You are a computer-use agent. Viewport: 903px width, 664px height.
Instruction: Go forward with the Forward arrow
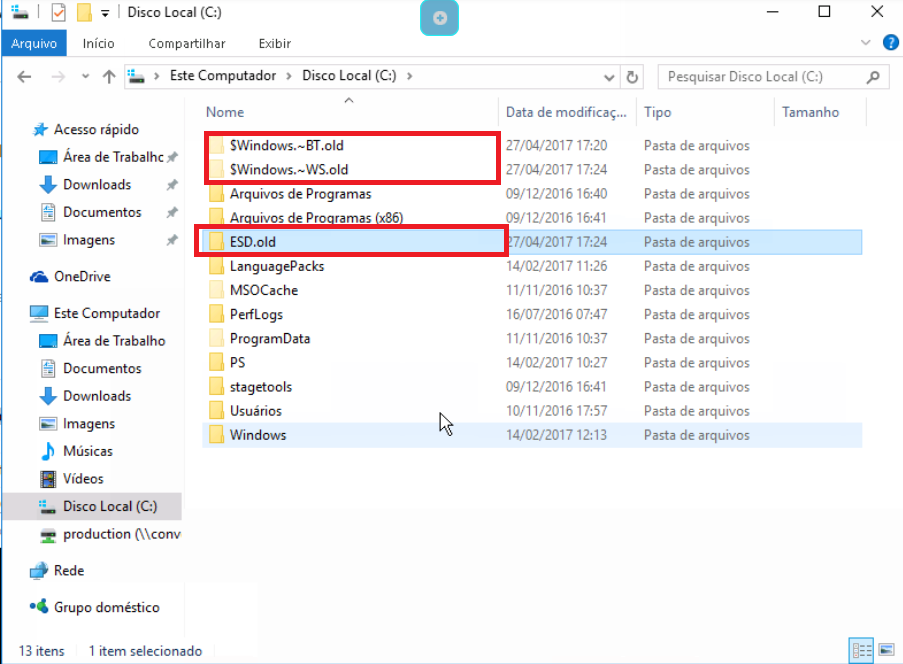tap(58, 77)
